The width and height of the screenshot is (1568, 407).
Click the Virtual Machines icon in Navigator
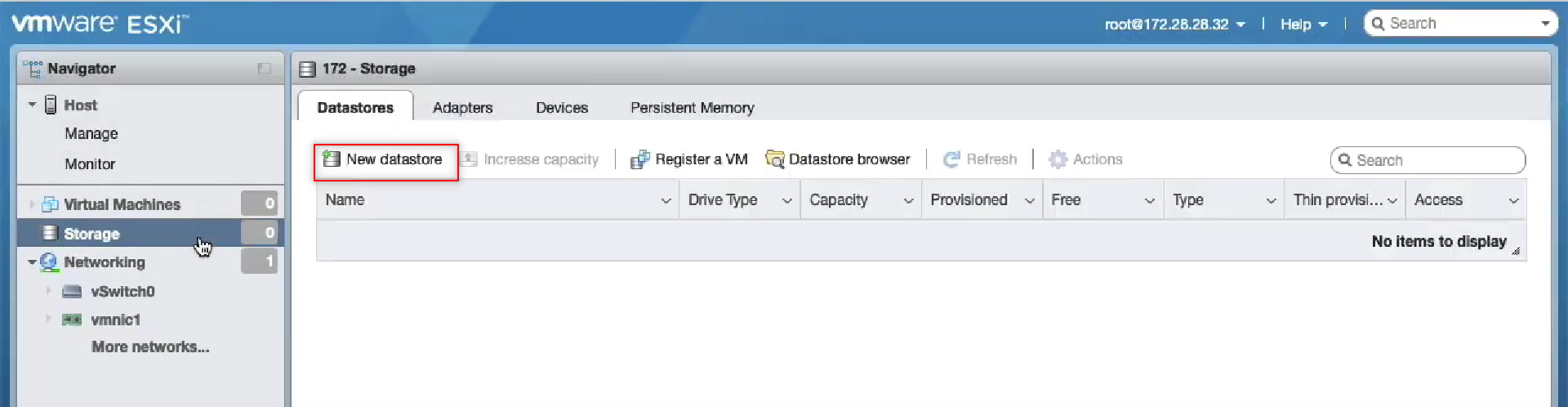point(50,204)
